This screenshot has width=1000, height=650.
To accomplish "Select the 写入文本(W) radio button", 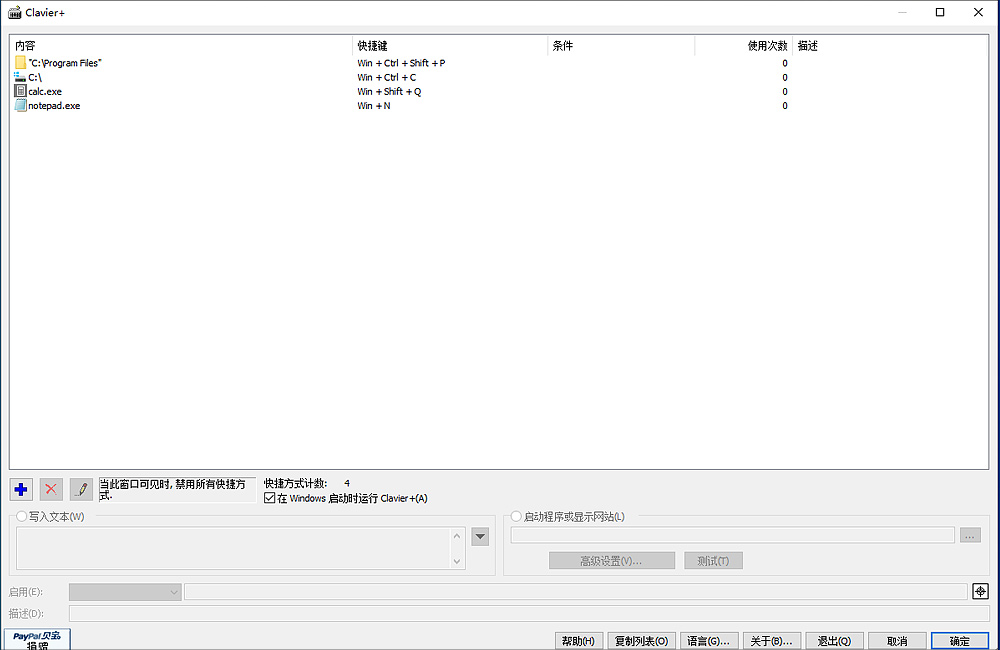I will (22, 517).
